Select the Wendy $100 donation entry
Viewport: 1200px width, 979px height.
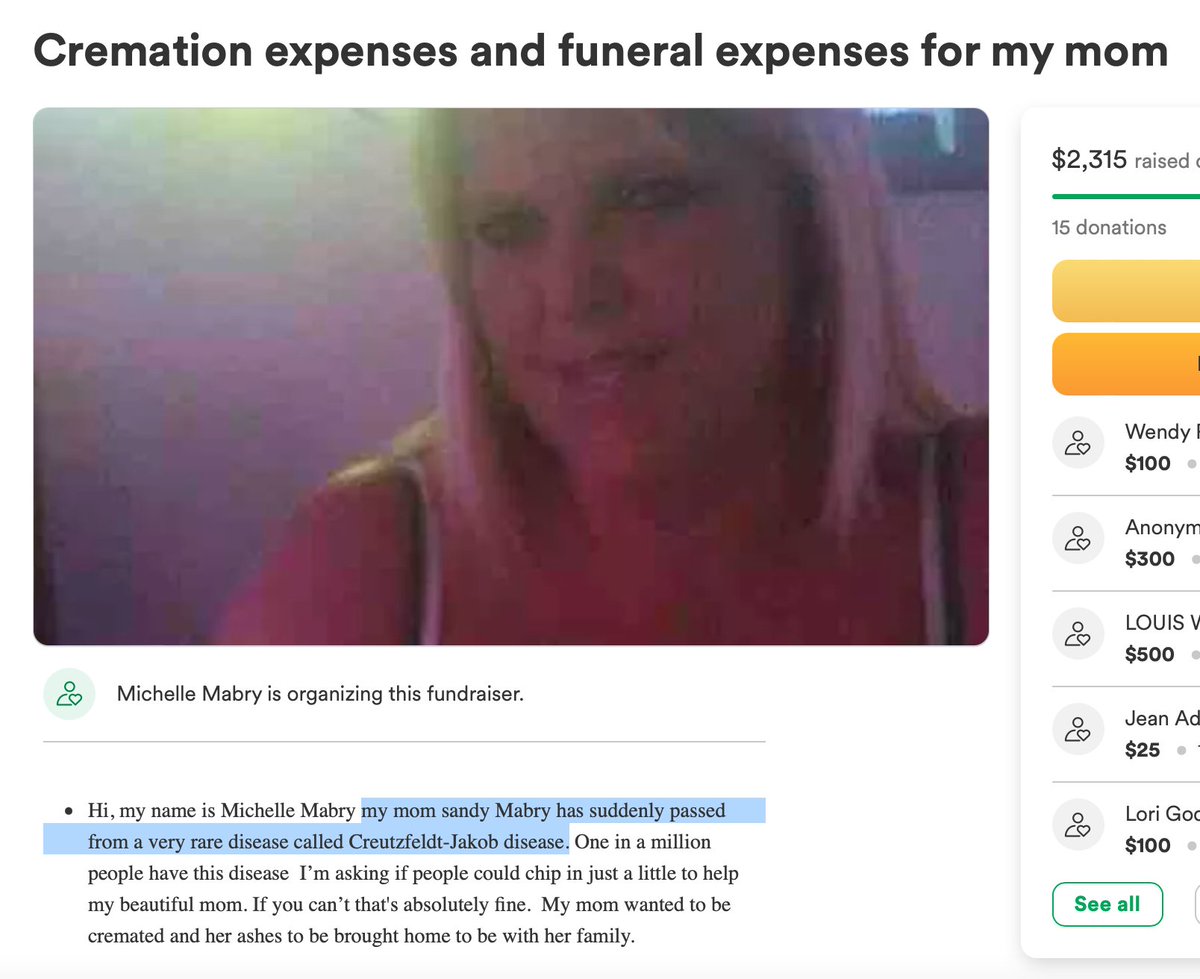point(1126,447)
